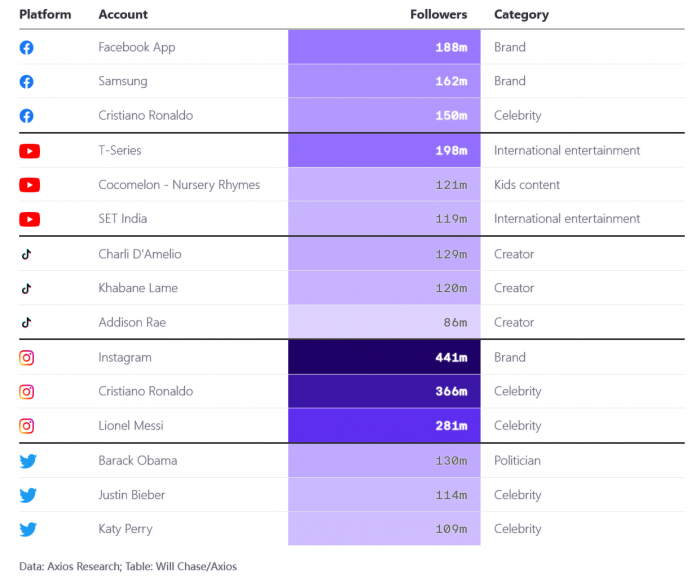The height and width of the screenshot is (582, 700).
Task: Click the TikTok icon beside Charli D'Amelio
Action: (27, 254)
